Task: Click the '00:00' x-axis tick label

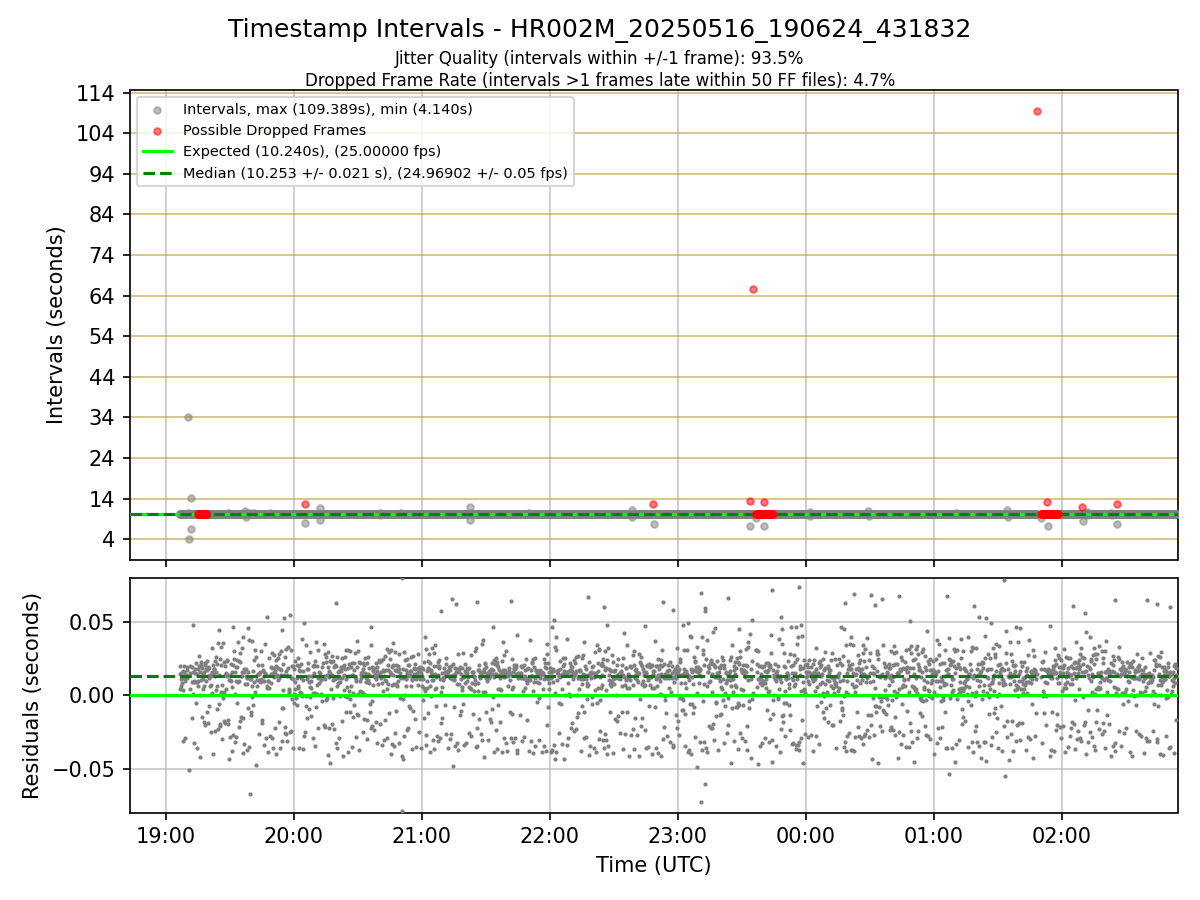Action: (806, 835)
